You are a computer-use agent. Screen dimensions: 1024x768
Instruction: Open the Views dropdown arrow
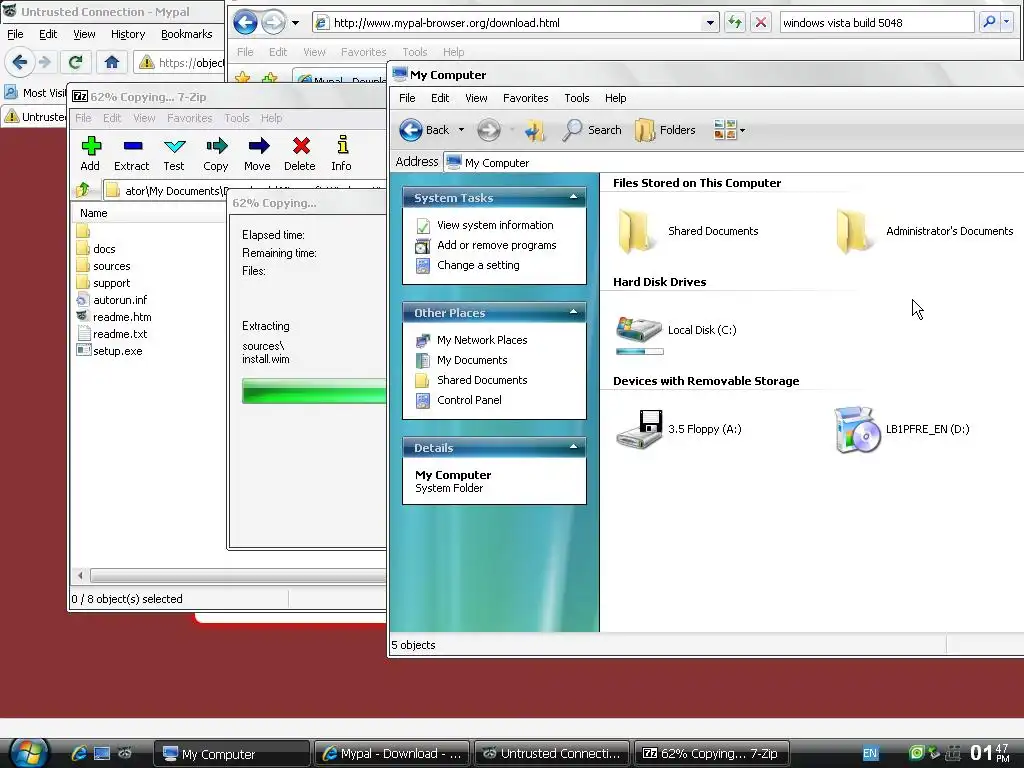pyautogui.click(x=743, y=130)
